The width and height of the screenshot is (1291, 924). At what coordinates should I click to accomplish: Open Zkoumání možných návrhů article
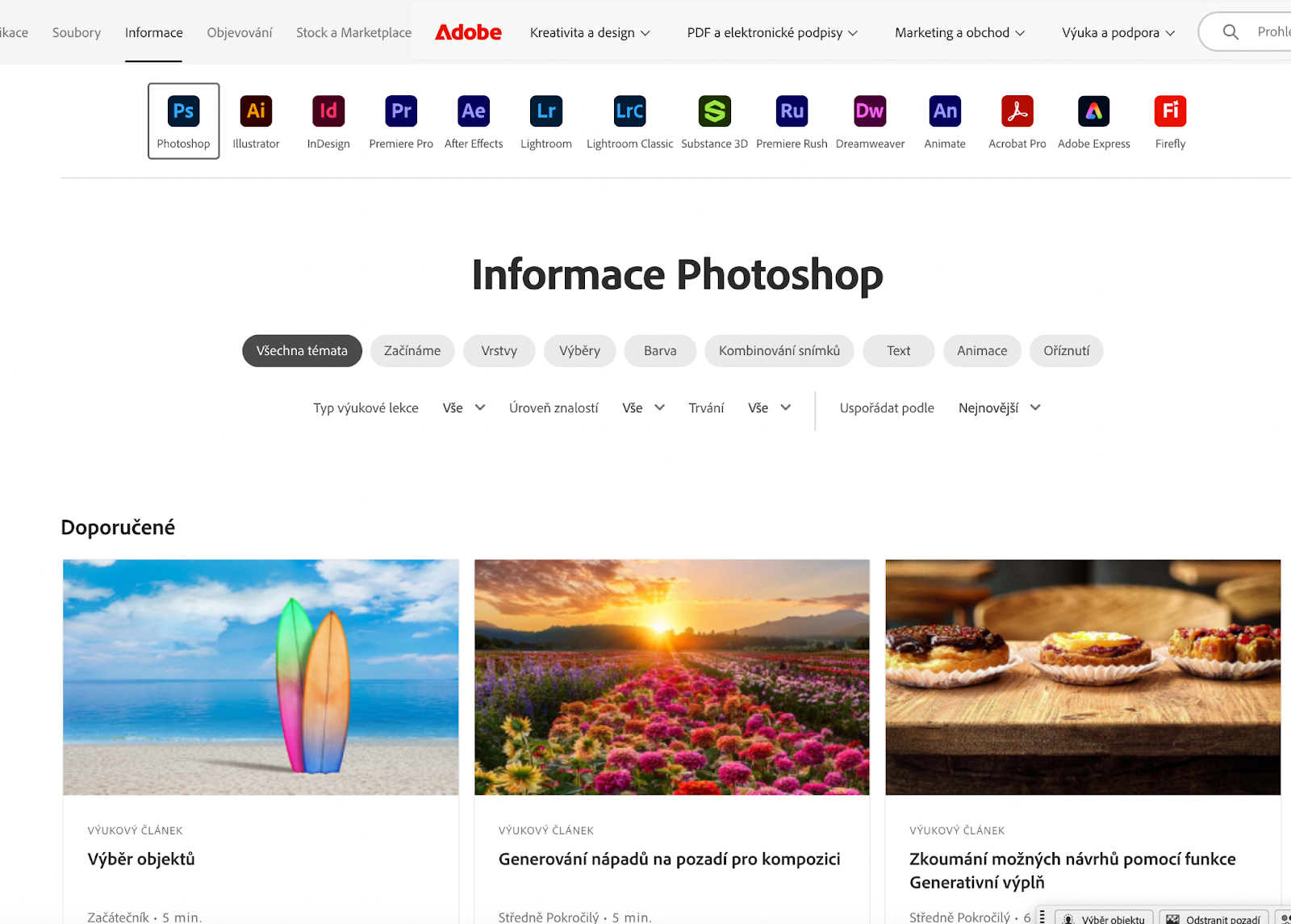1072,871
